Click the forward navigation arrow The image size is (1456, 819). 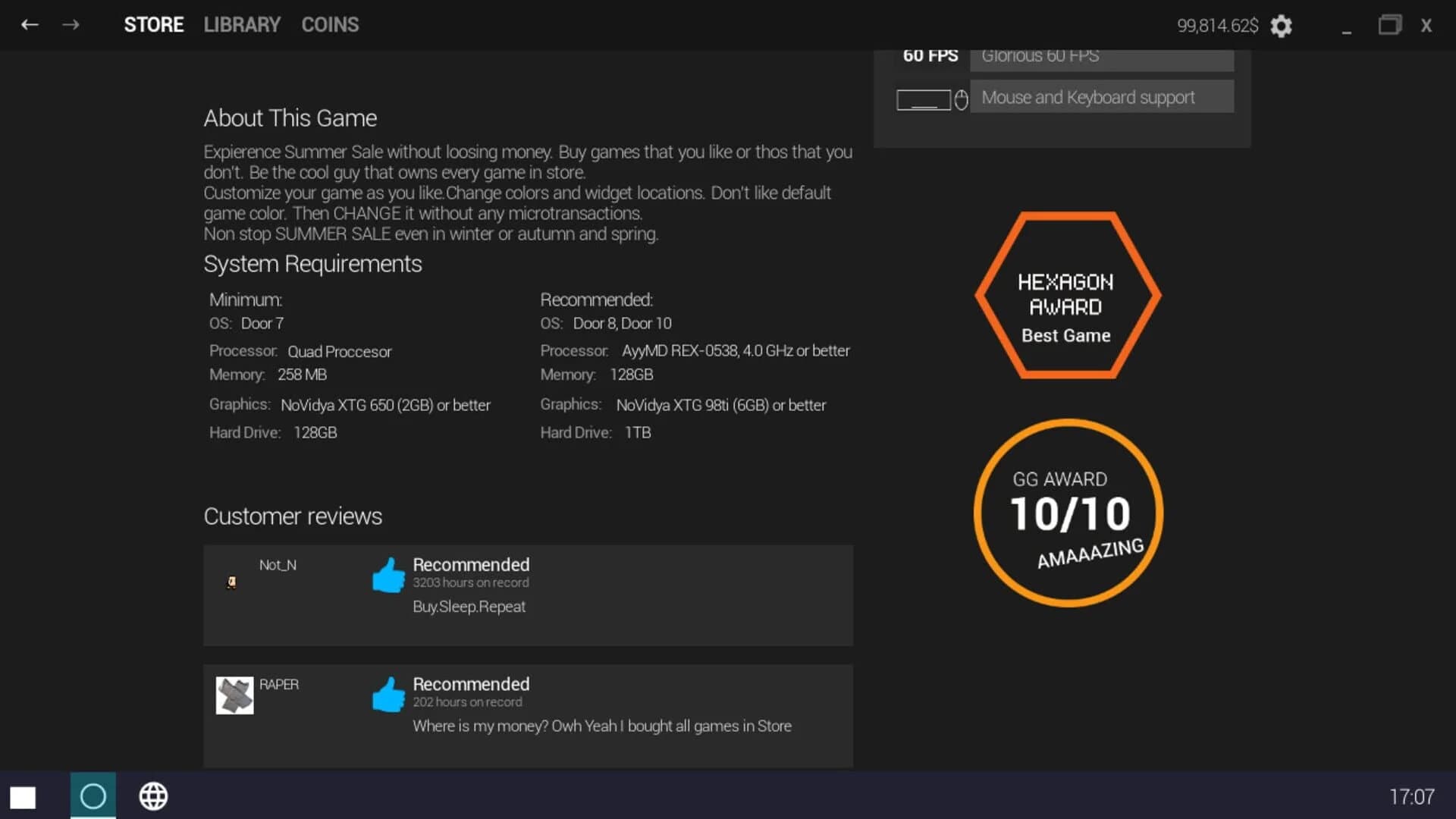(x=71, y=24)
